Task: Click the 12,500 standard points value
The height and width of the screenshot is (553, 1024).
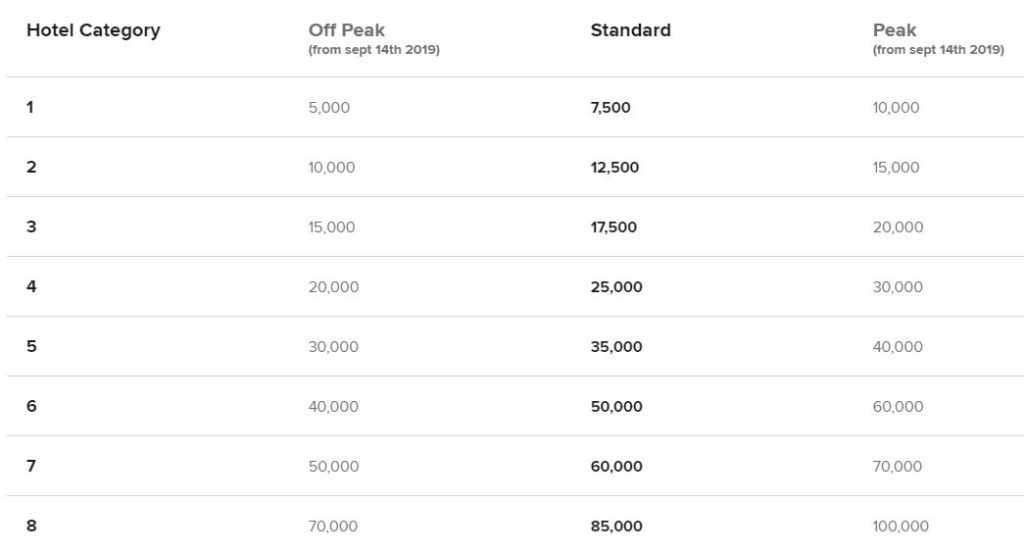Action: (x=614, y=168)
